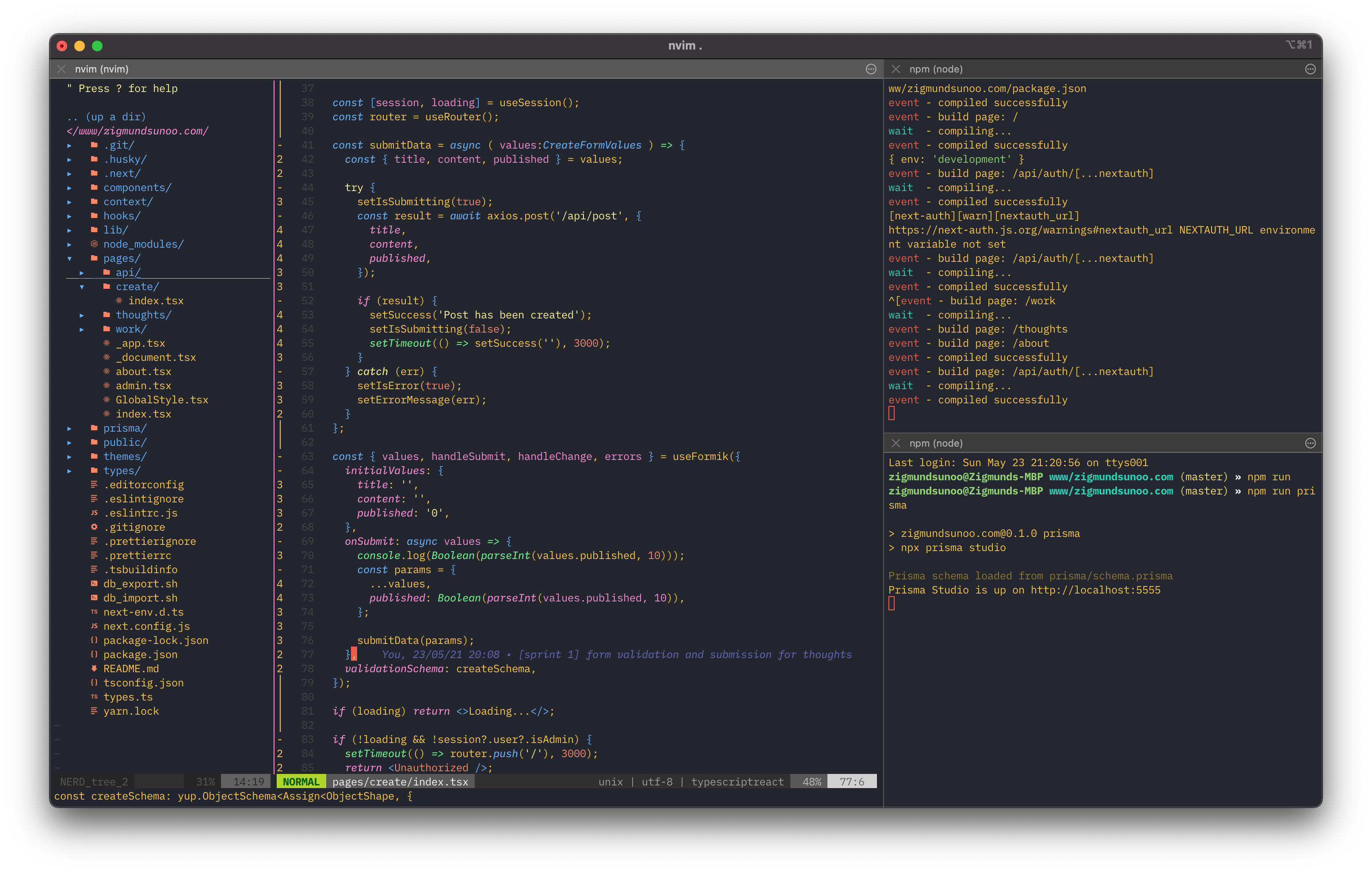Click JSON icon beside package-lock.json
The image size is (1372, 873).
pos(95,640)
